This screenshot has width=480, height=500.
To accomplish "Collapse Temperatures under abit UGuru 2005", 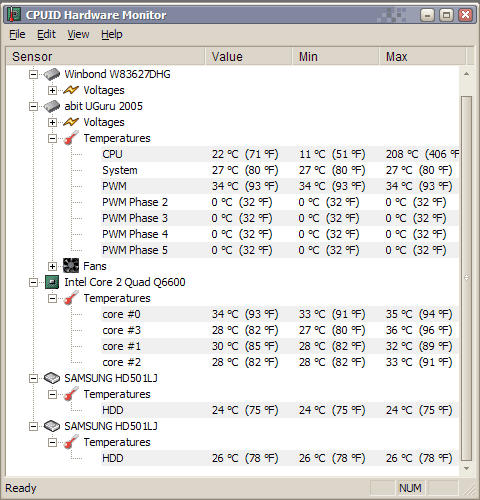I will tap(52, 138).
